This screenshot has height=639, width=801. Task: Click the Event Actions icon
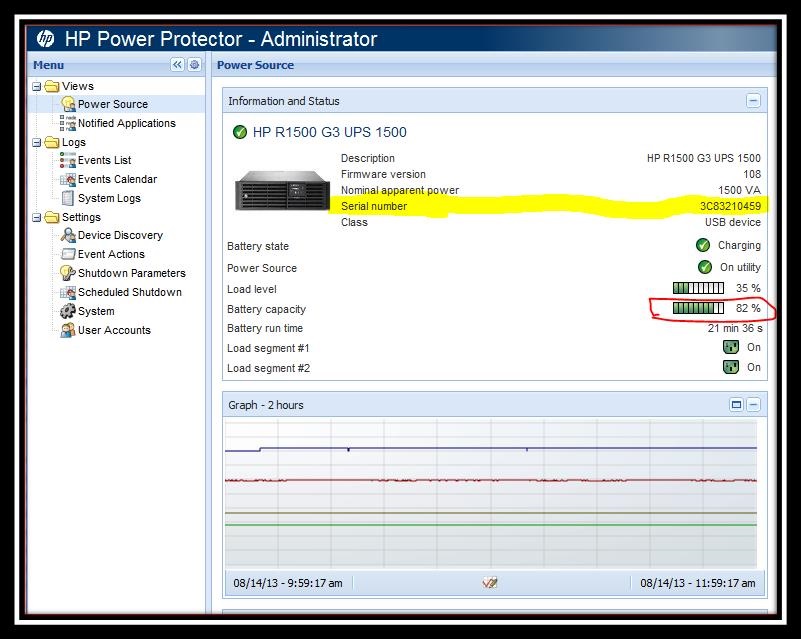[68, 254]
